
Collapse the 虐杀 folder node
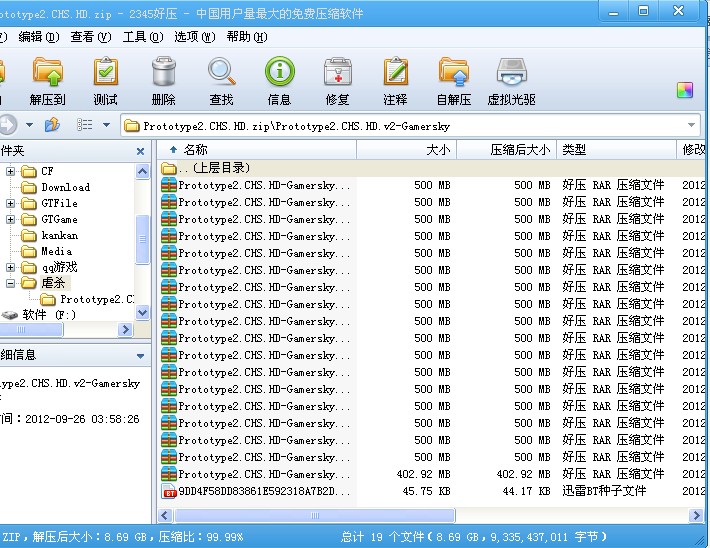pyautogui.click(x=10, y=284)
